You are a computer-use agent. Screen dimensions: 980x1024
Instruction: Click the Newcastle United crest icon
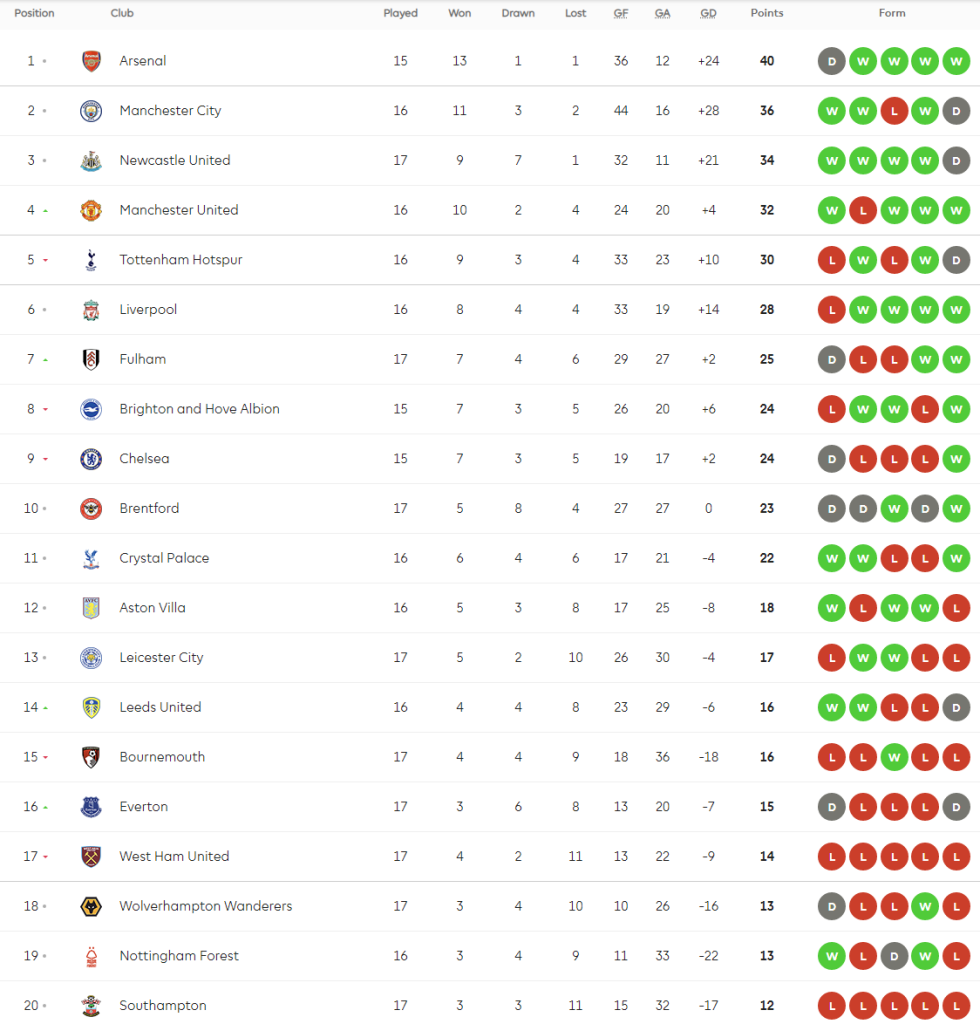point(91,160)
